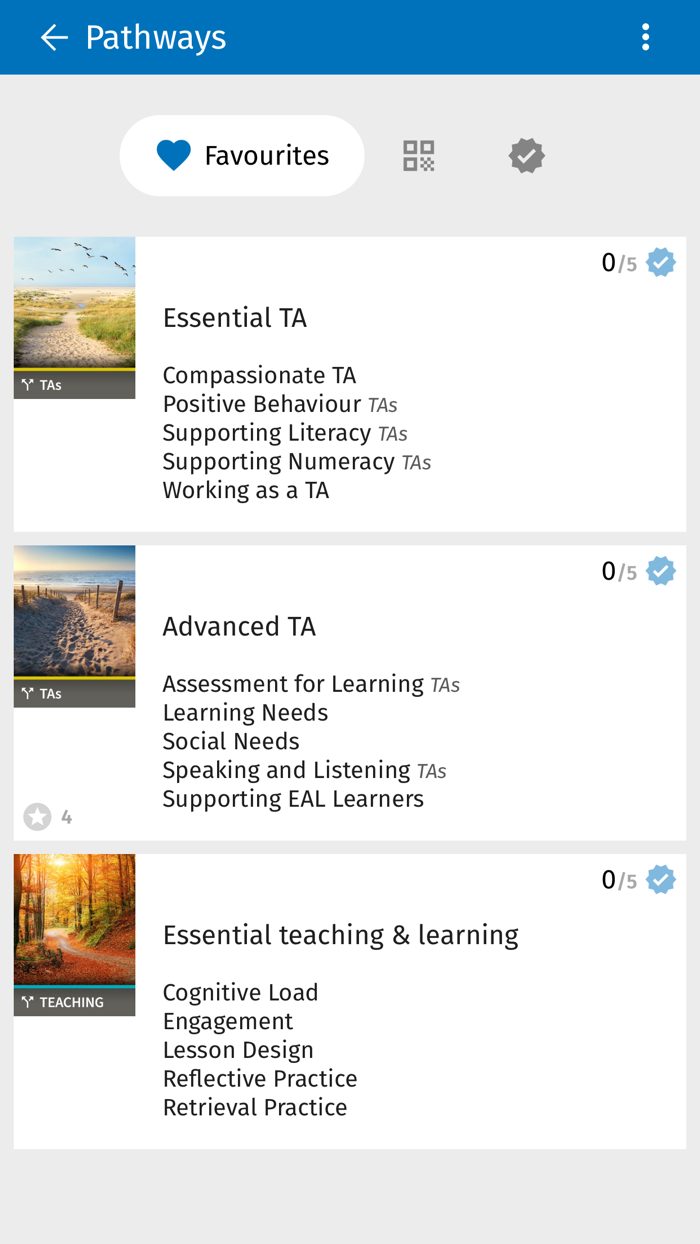Open the Cognitive Load course link

240,992
